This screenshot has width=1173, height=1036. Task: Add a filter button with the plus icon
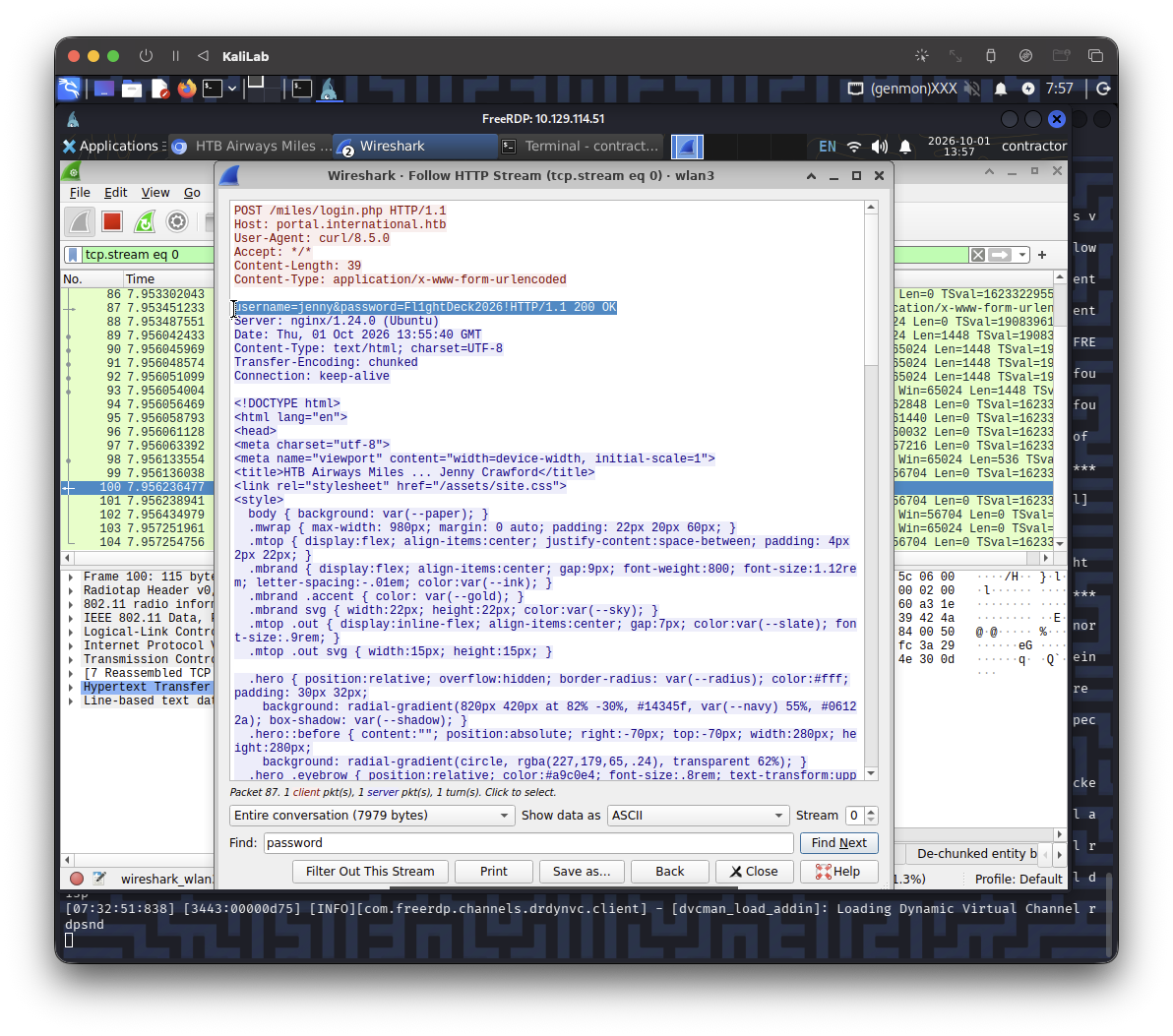[1042, 255]
